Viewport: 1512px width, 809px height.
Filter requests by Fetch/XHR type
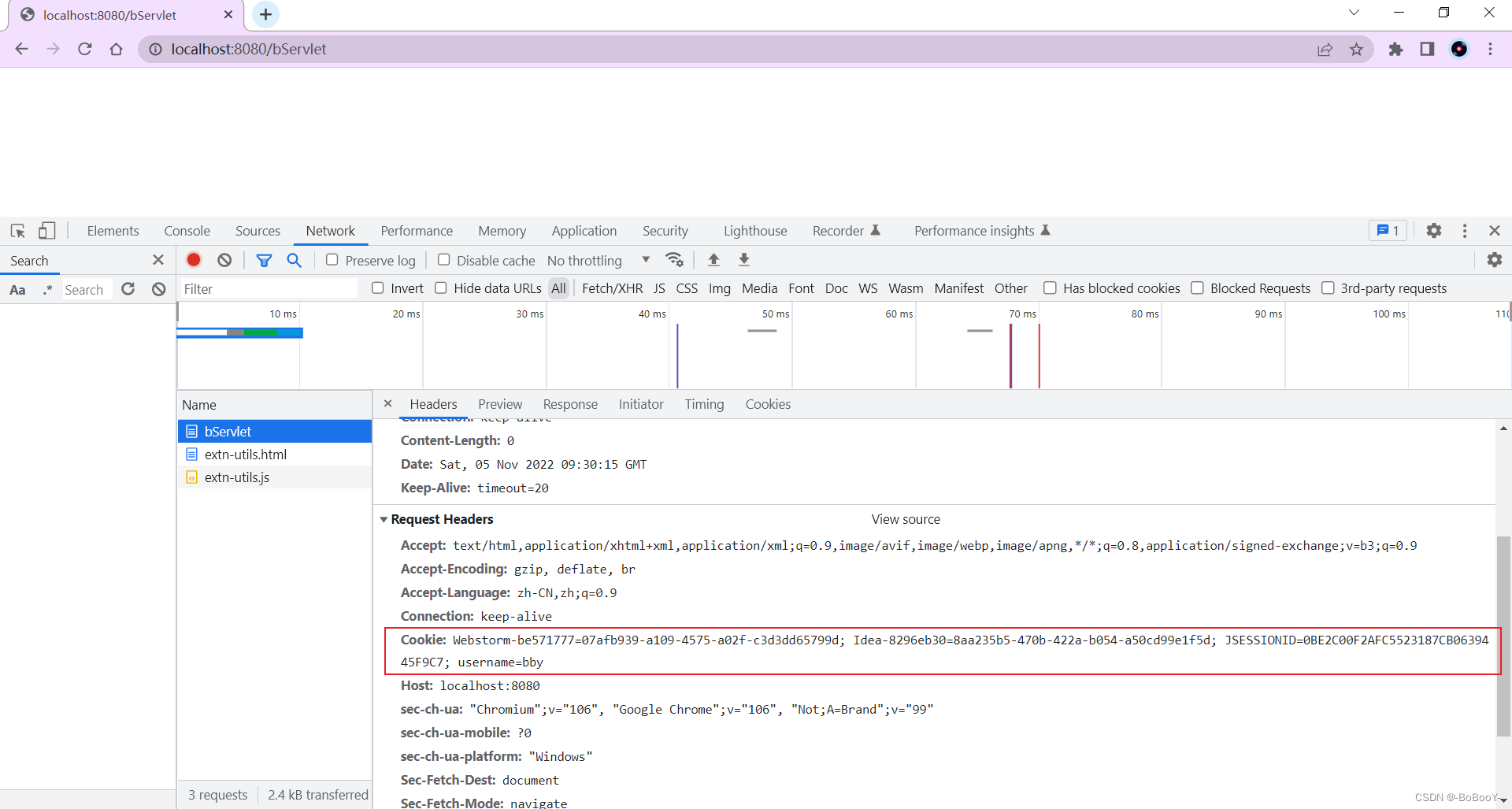(x=612, y=288)
